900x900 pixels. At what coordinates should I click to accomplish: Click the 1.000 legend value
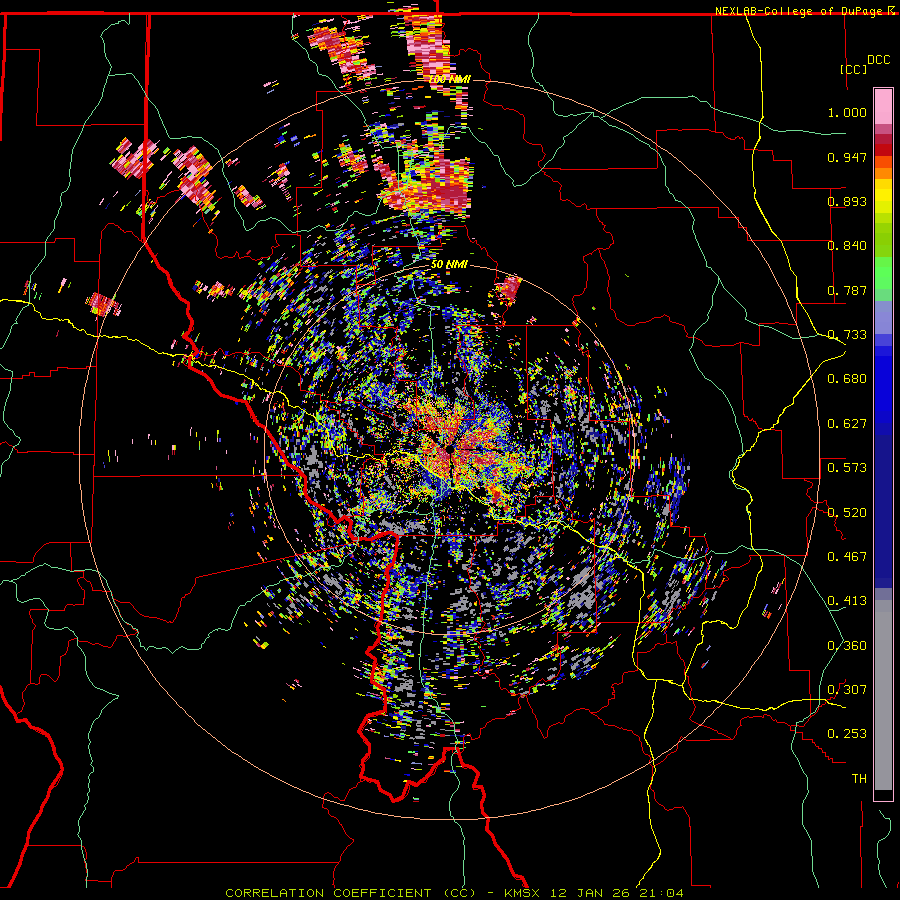coord(847,112)
